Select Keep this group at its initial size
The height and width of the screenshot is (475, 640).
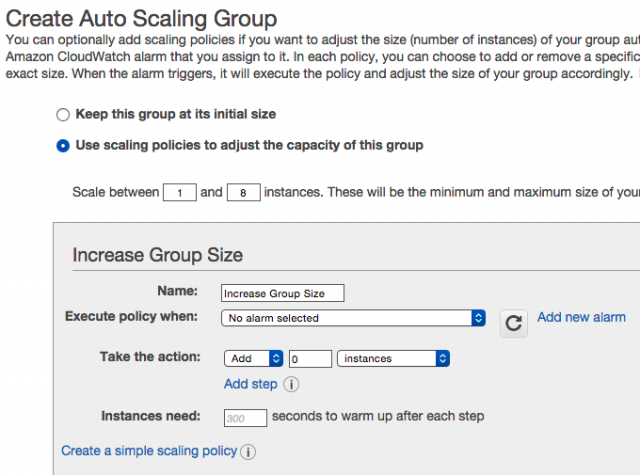(63, 115)
